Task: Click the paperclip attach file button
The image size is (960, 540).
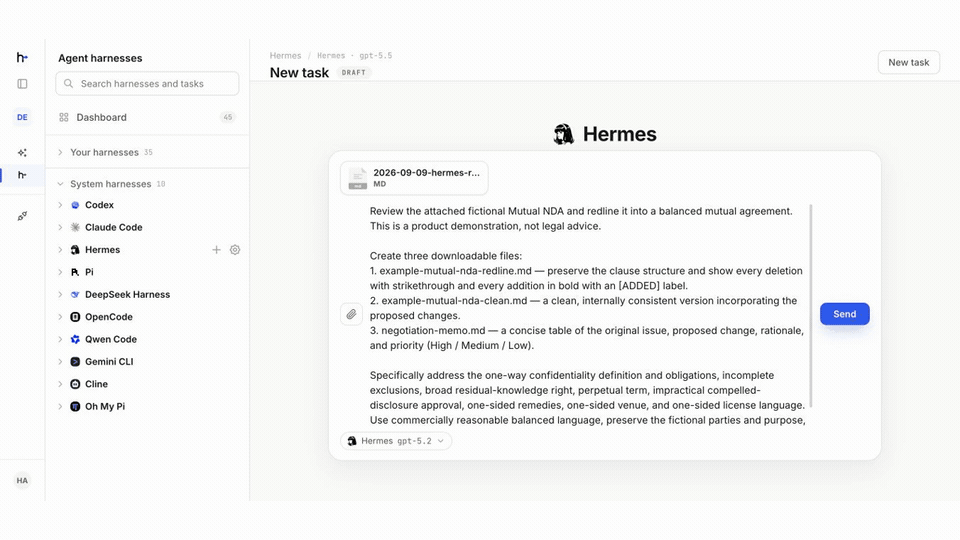Action: [351, 314]
